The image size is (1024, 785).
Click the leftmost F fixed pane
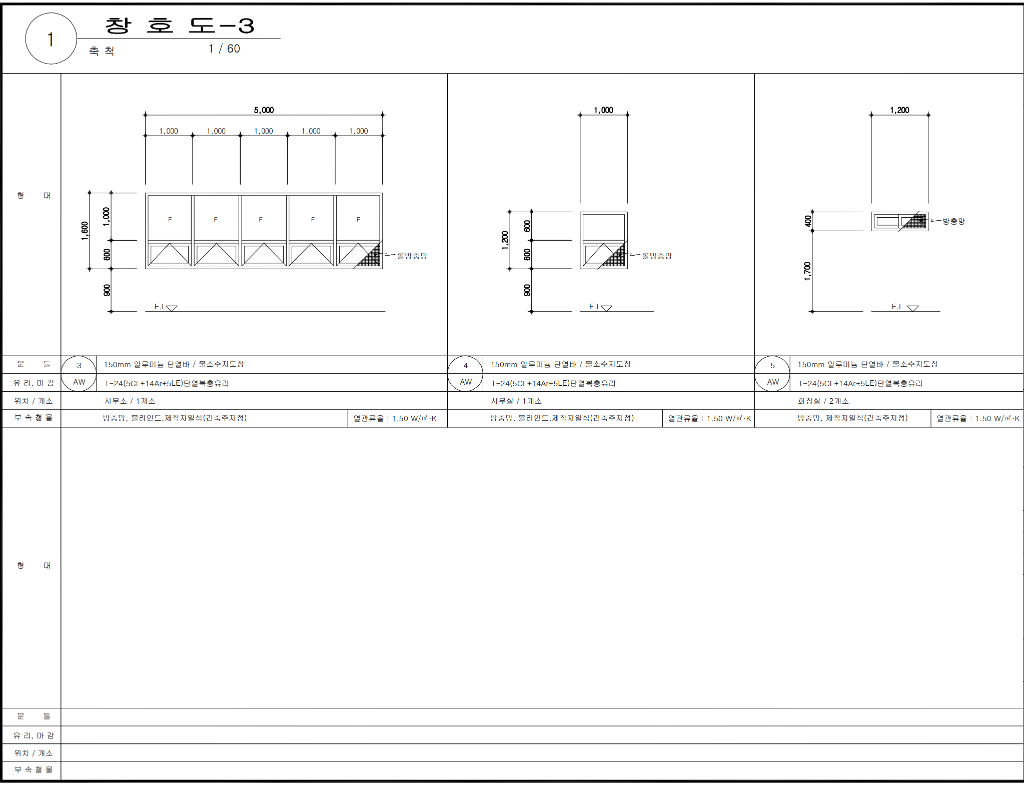(x=169, y=218)
